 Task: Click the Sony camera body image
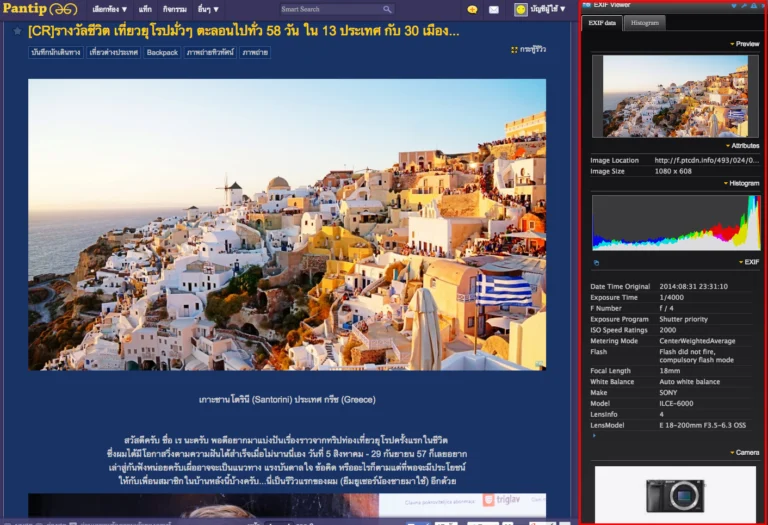(x=675, y=496)
